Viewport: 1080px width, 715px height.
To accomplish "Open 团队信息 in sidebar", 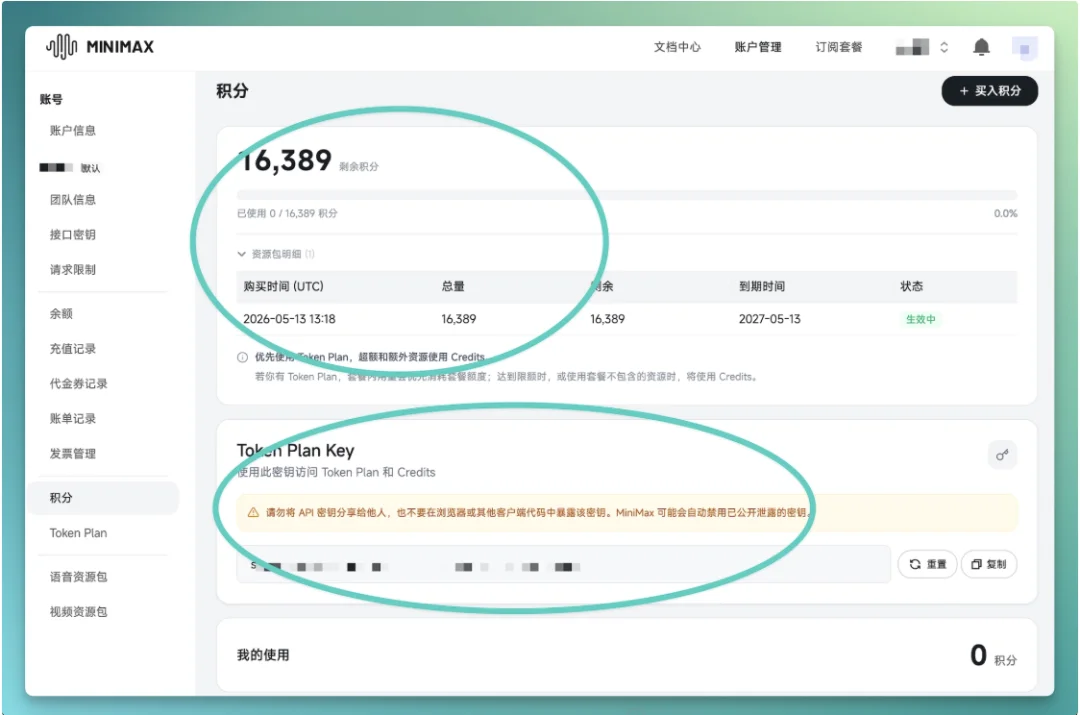I will tap(72, 200).
